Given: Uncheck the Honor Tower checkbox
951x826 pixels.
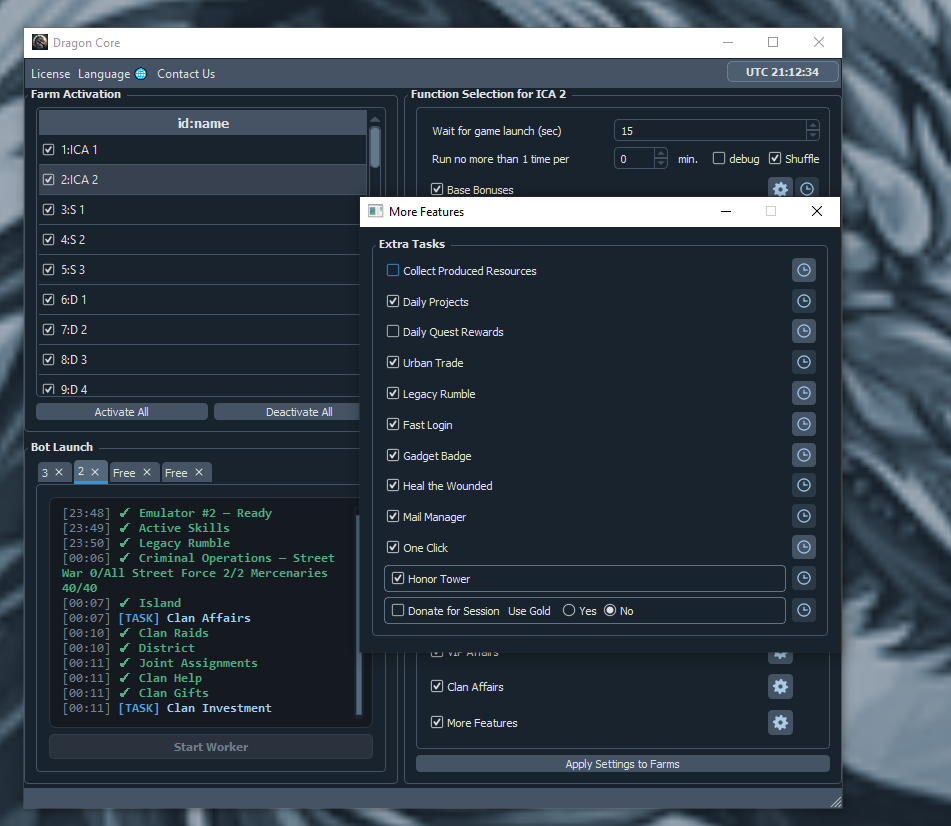Looking at the screenshot, I should pyautogui.click(x=398, y=579).
